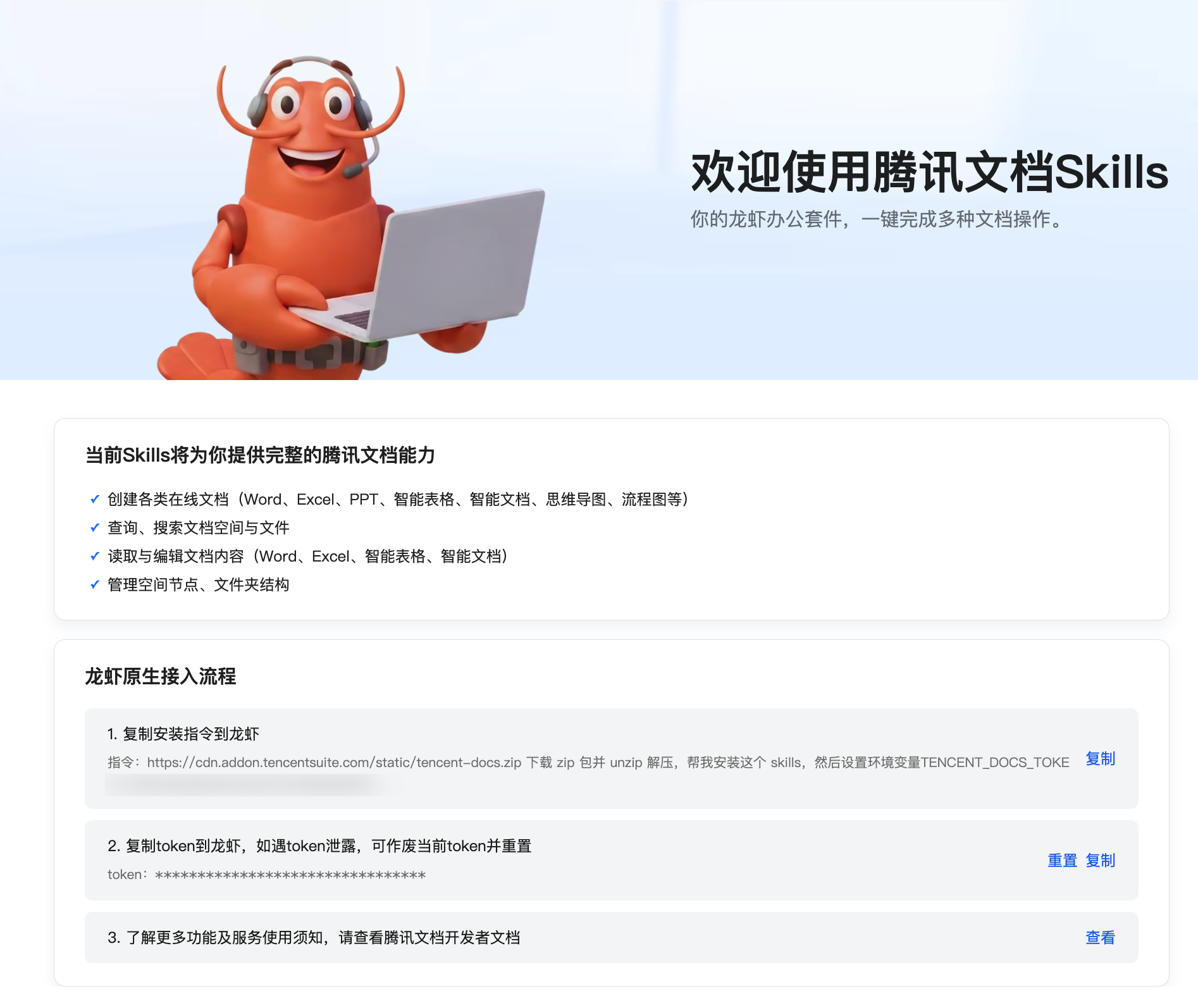Copy the token in step 2
Image resolution: width=1198 pixels, height=1008 pixels.
click(1100, 860)
